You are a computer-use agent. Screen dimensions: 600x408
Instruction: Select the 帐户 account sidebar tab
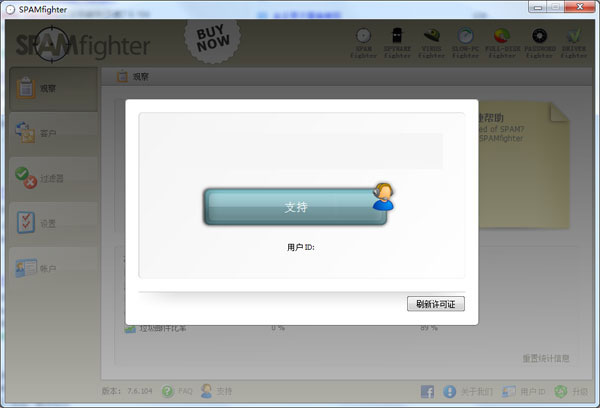[54, 268]
